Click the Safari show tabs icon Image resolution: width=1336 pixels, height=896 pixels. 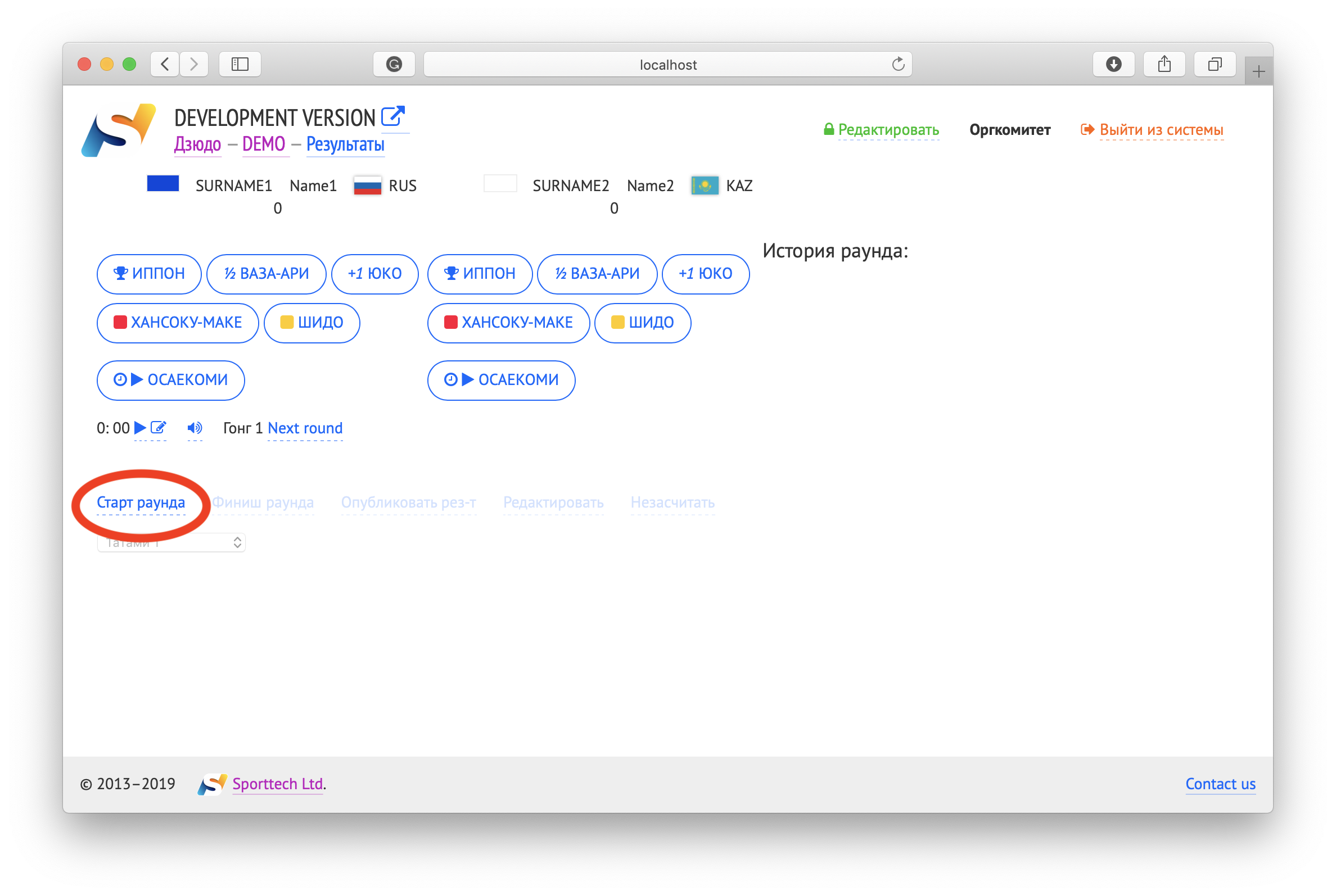tap(1214, 64)
